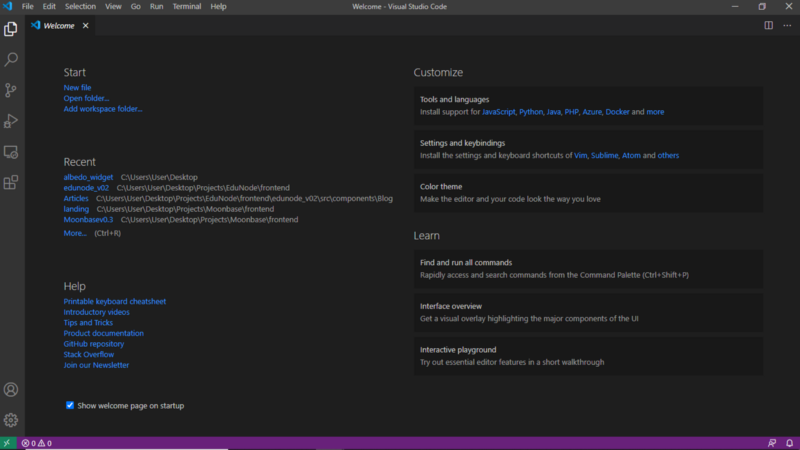Click Join our Newsletter link
The width and height of the screenshot is (800, 450).
click(96, 365)
